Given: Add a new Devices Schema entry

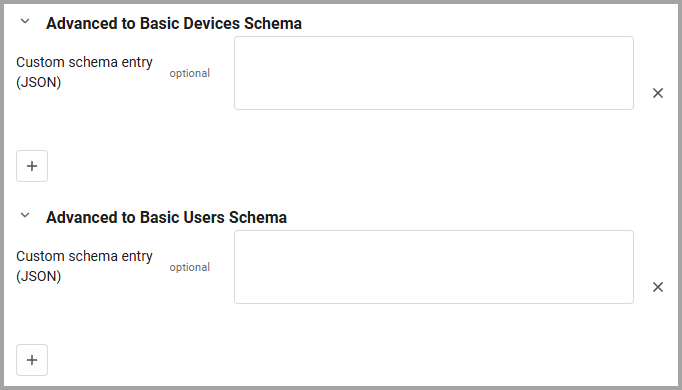Looking at the screenshot, I should (x=32, y=166).
